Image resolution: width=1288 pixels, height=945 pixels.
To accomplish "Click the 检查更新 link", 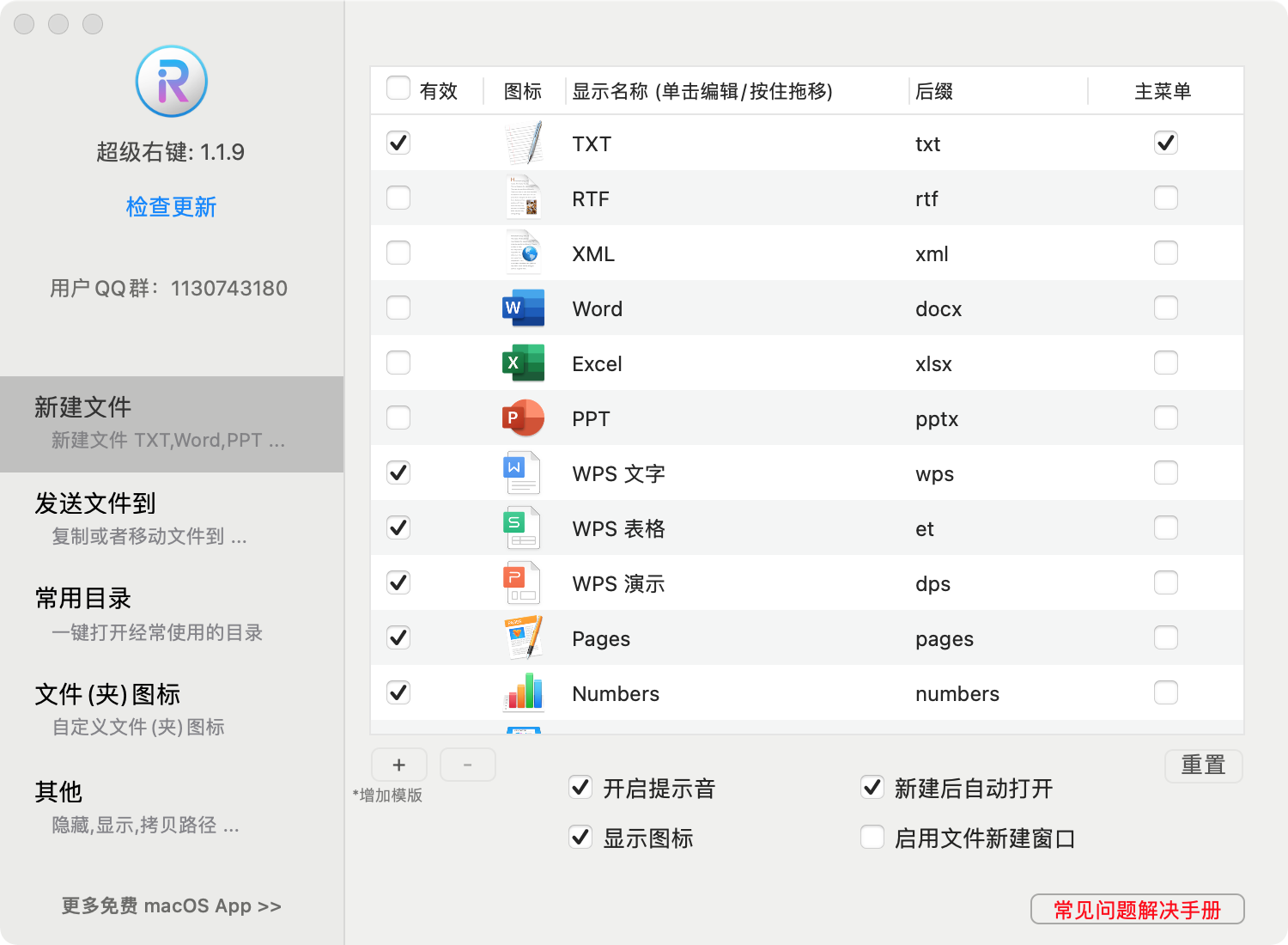I will click(171, 207).
